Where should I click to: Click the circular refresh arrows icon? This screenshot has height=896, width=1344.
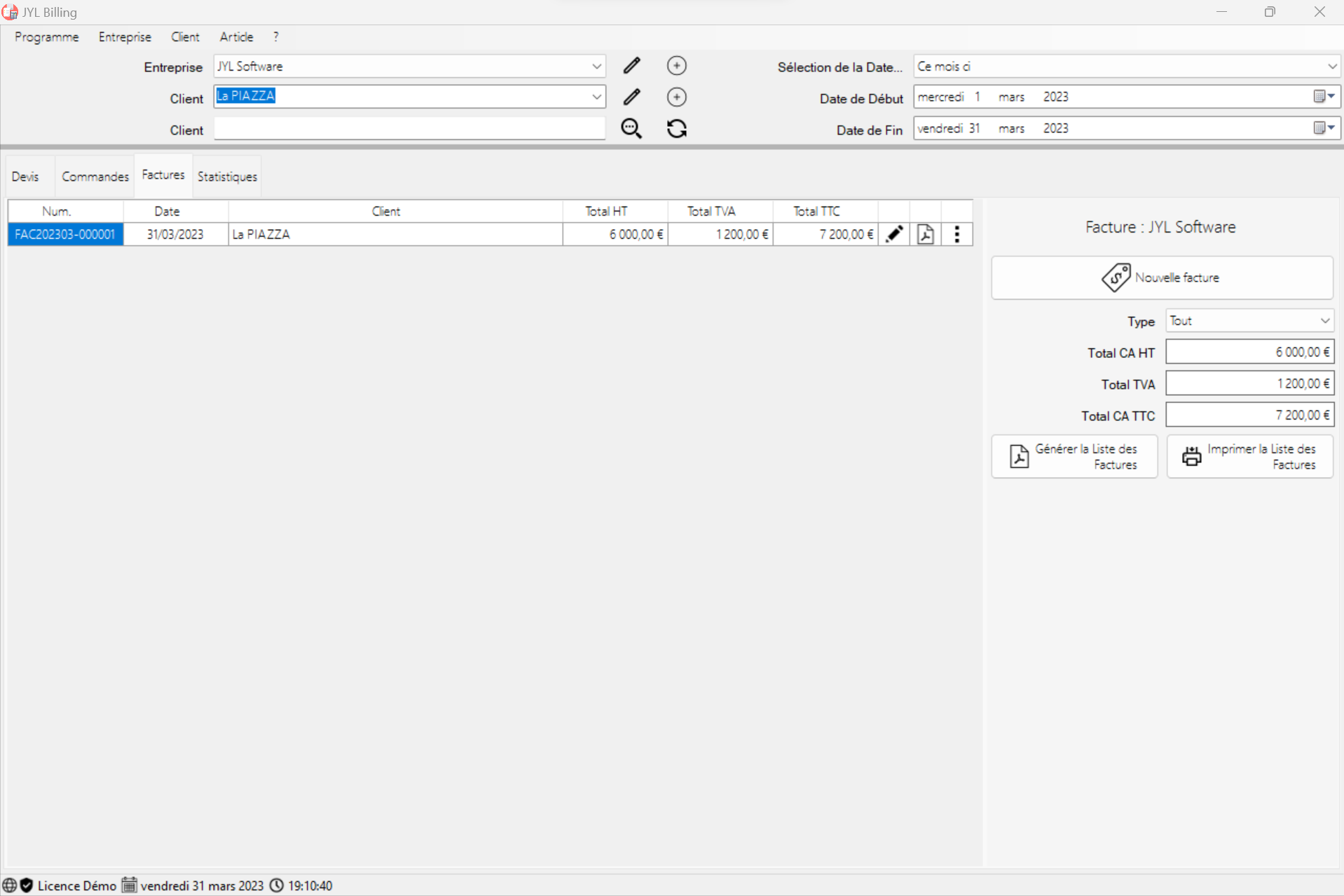tap(676, 129)
